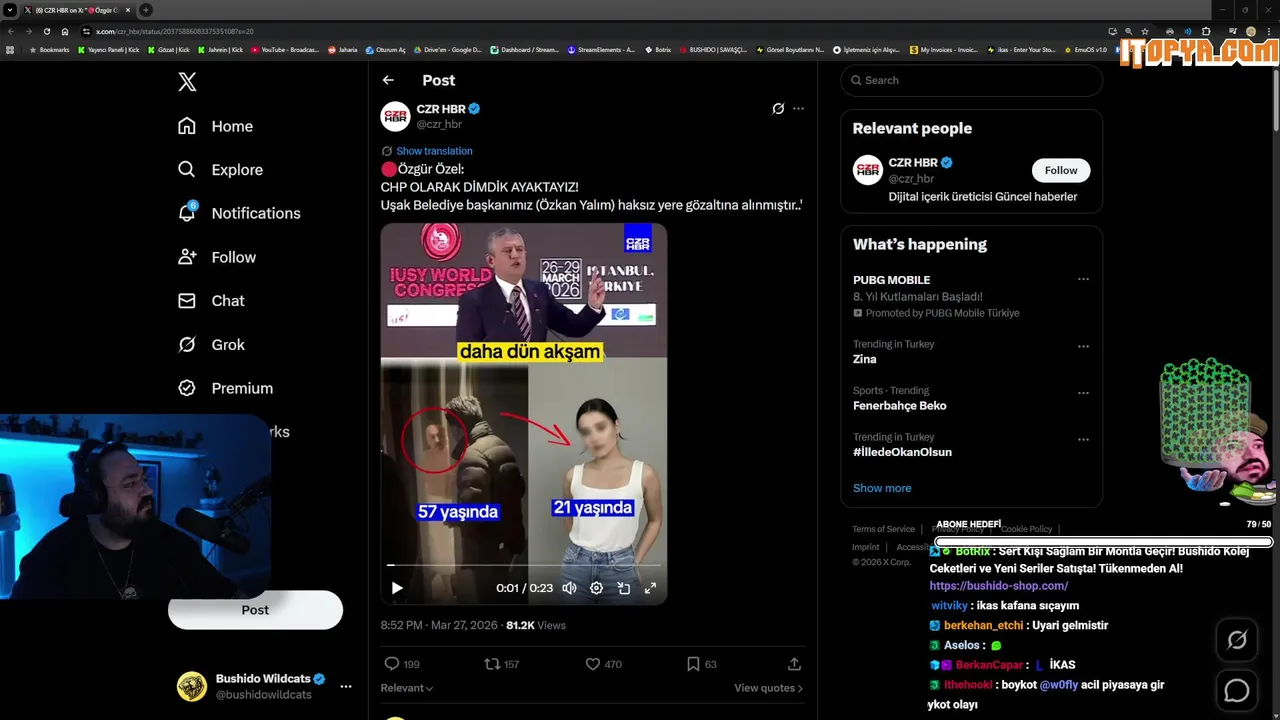The image size is (1280, 720).
Task: Follow CZR HBR in Relevant people
Action: (1061, 170)
